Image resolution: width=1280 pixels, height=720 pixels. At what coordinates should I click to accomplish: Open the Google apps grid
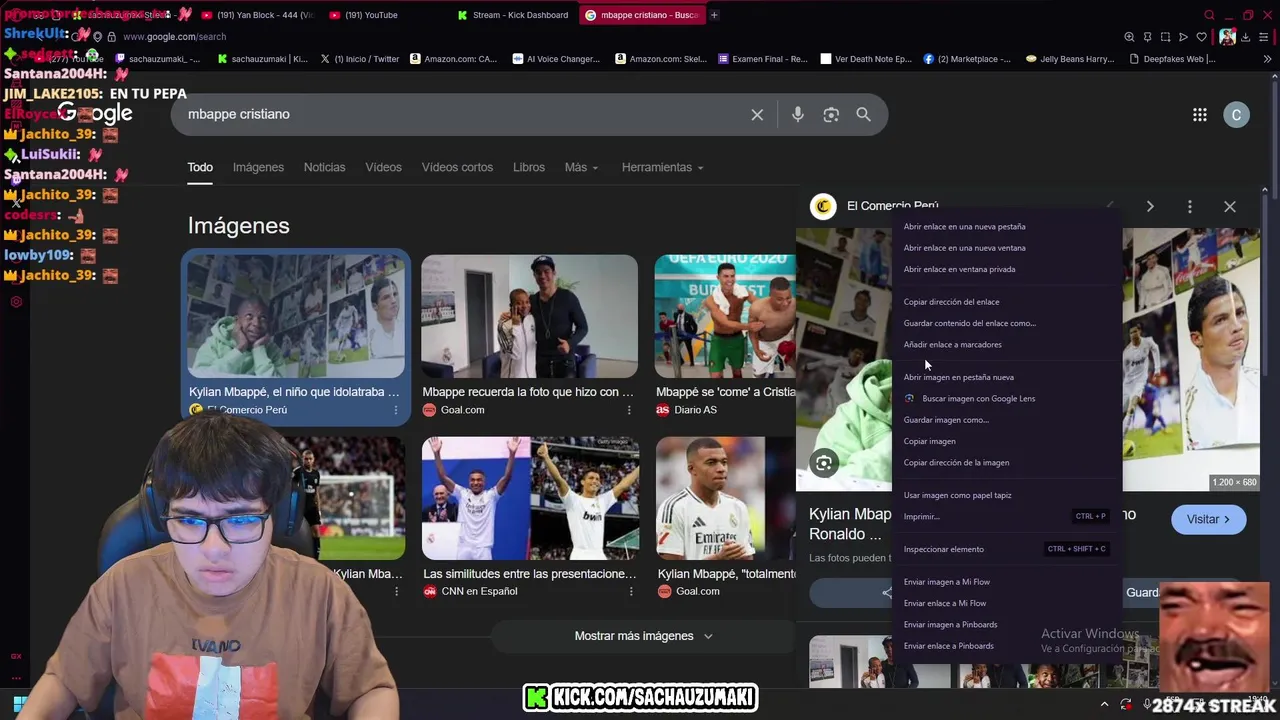(1200, 115)
